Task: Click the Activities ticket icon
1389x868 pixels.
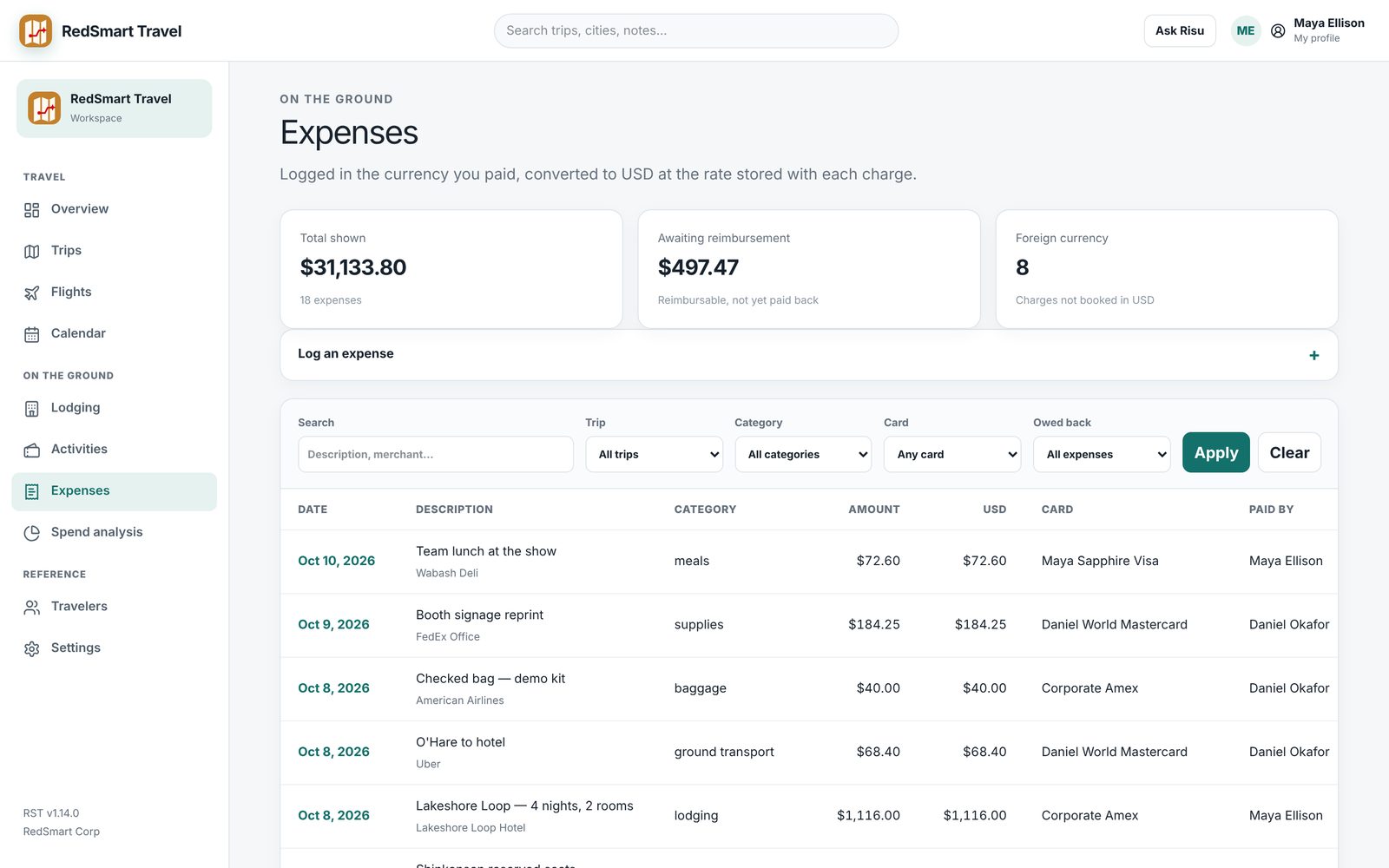Action: (x=32, y=450)
